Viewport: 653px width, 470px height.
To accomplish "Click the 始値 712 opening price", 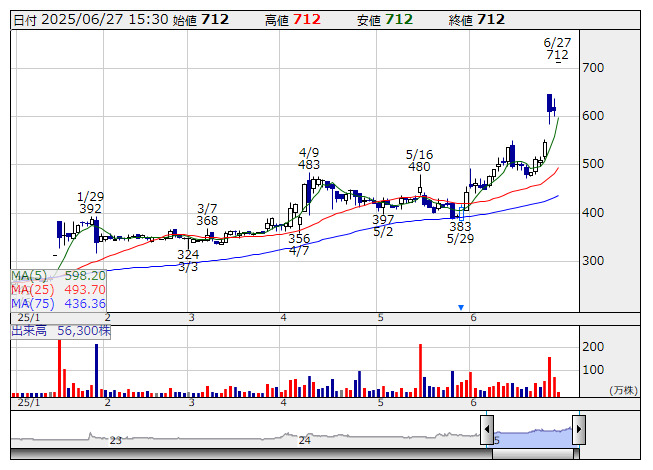I will coord(201,20).
